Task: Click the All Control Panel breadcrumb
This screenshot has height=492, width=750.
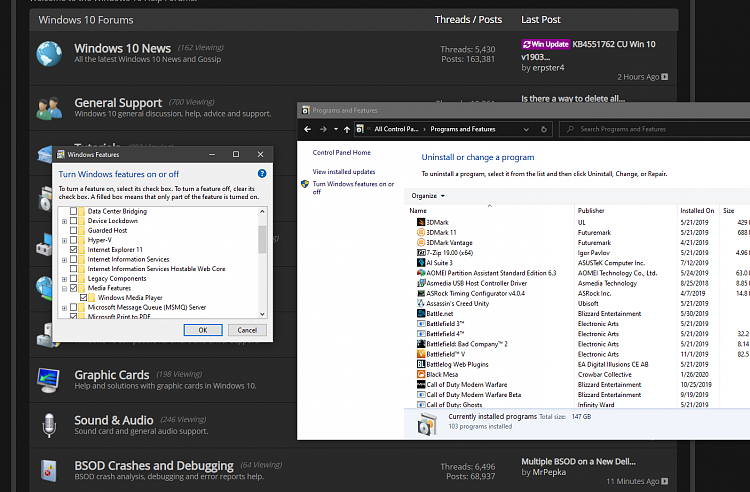Action: click(x=396, y=129)
